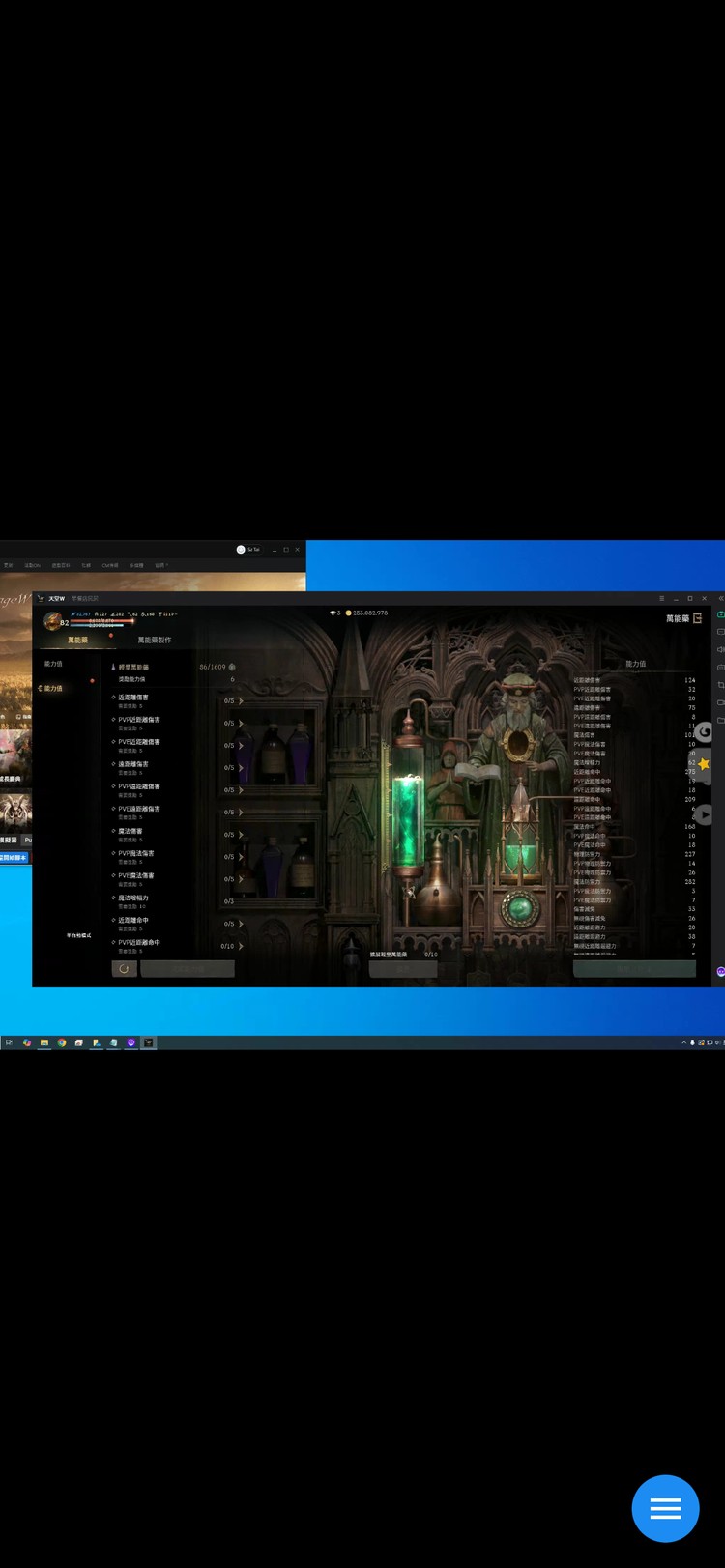Click the system tray show hidden icons arrow
The height and width of the screenshot is (1568, 725).
pyautogui.click(x=683, y=1042)
